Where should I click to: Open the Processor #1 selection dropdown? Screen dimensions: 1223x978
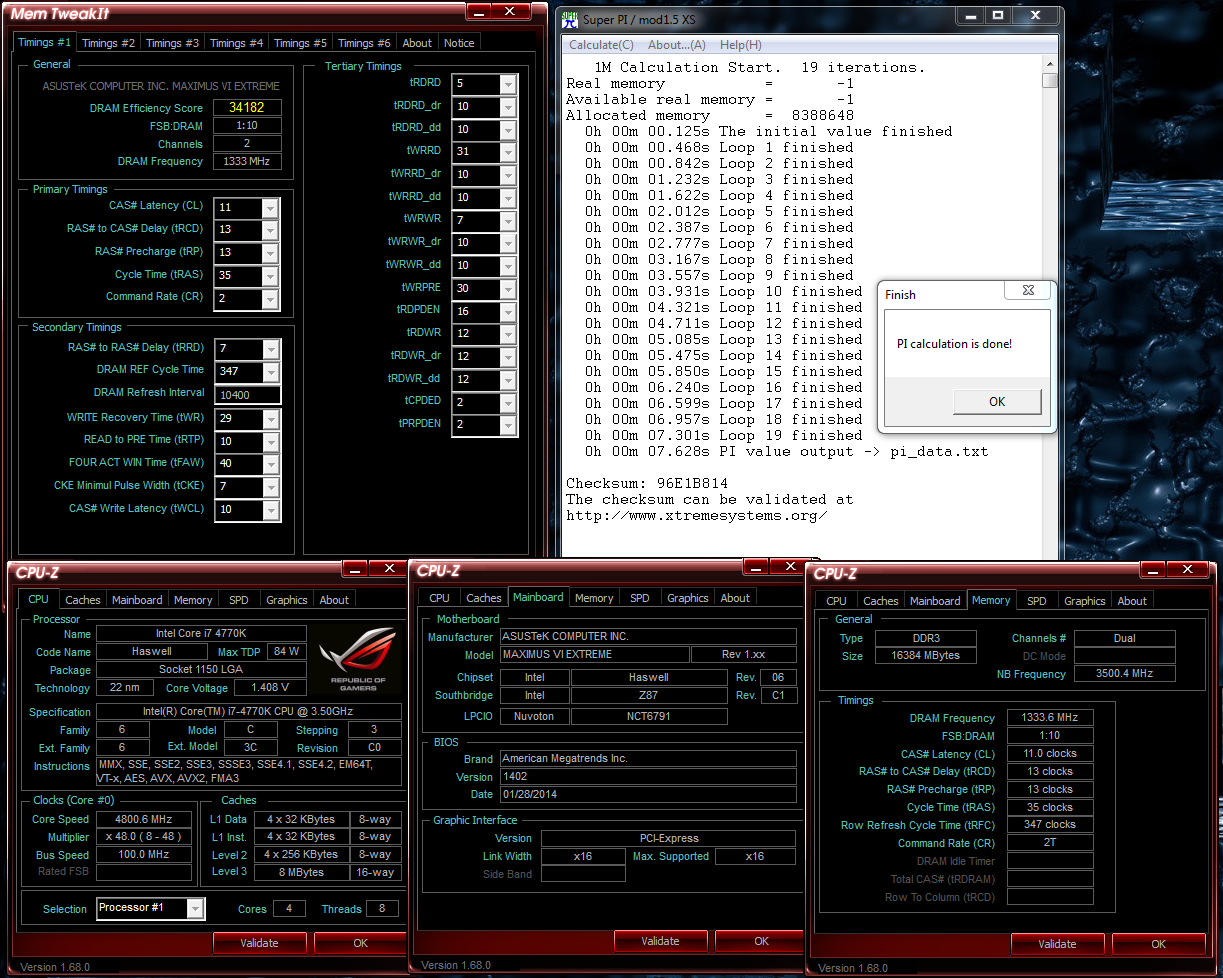click(x=195, y=908)
